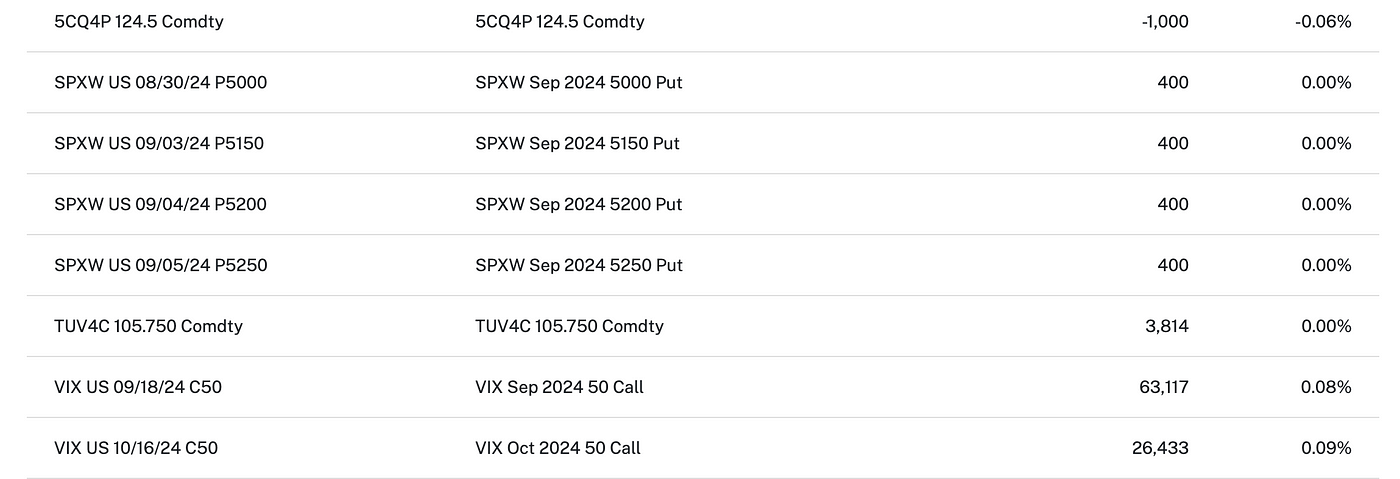Click the SPXW US 09/04/24 P5200 ticker
This screenshot has width=1400, height=479.
pyautogui.click(x=161, y=204)
